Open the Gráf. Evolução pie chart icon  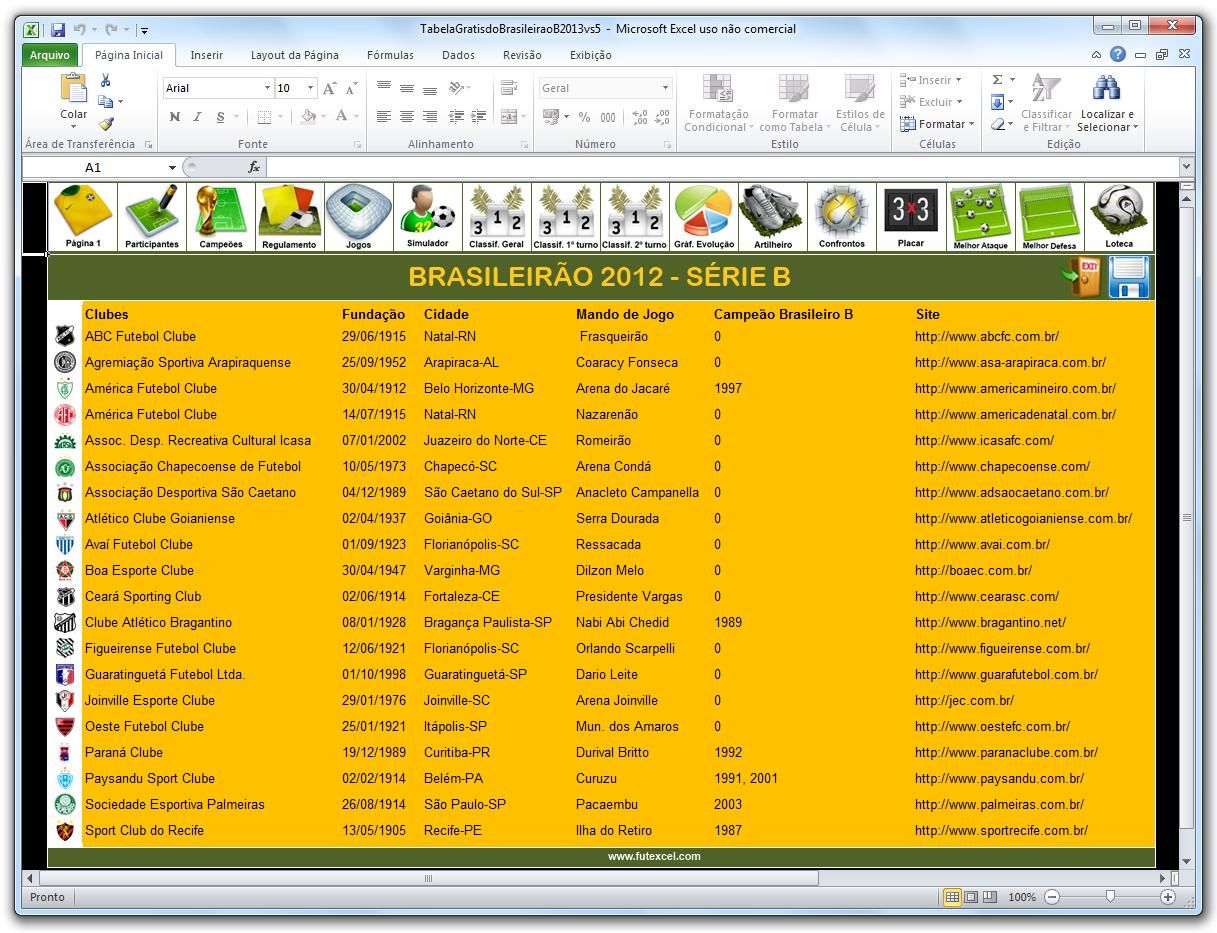point(704,216)
